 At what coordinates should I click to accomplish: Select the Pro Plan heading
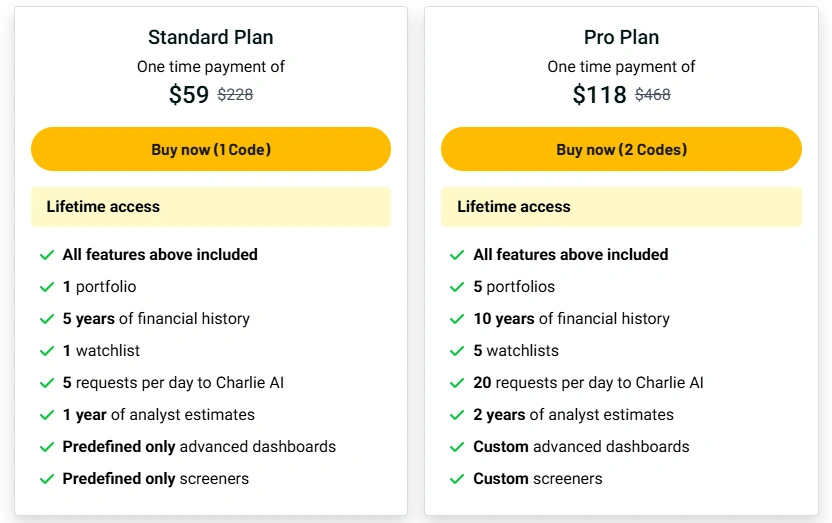(621, 37)
